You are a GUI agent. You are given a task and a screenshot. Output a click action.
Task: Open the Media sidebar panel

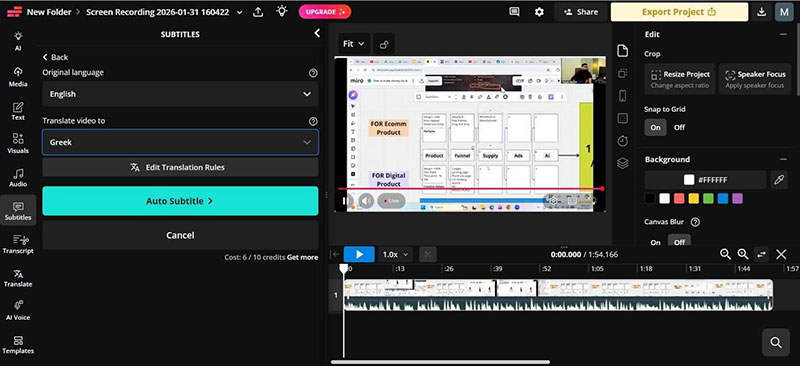[x=18, y=77]
